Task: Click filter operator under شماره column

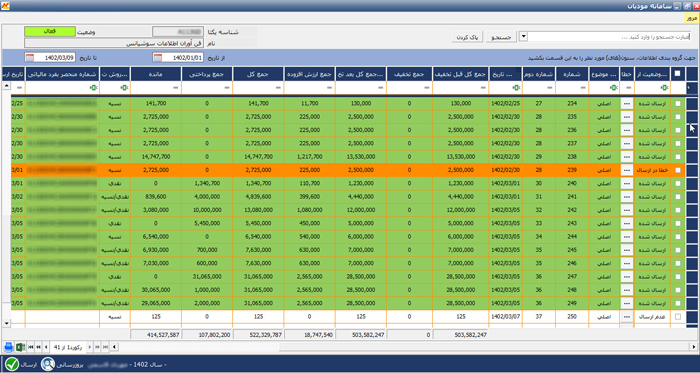Action: coord(583,88)
